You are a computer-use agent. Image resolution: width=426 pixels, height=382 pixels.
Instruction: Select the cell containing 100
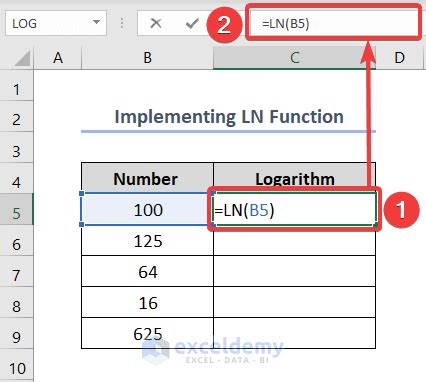pyautogui.click(x=147, y=209)
